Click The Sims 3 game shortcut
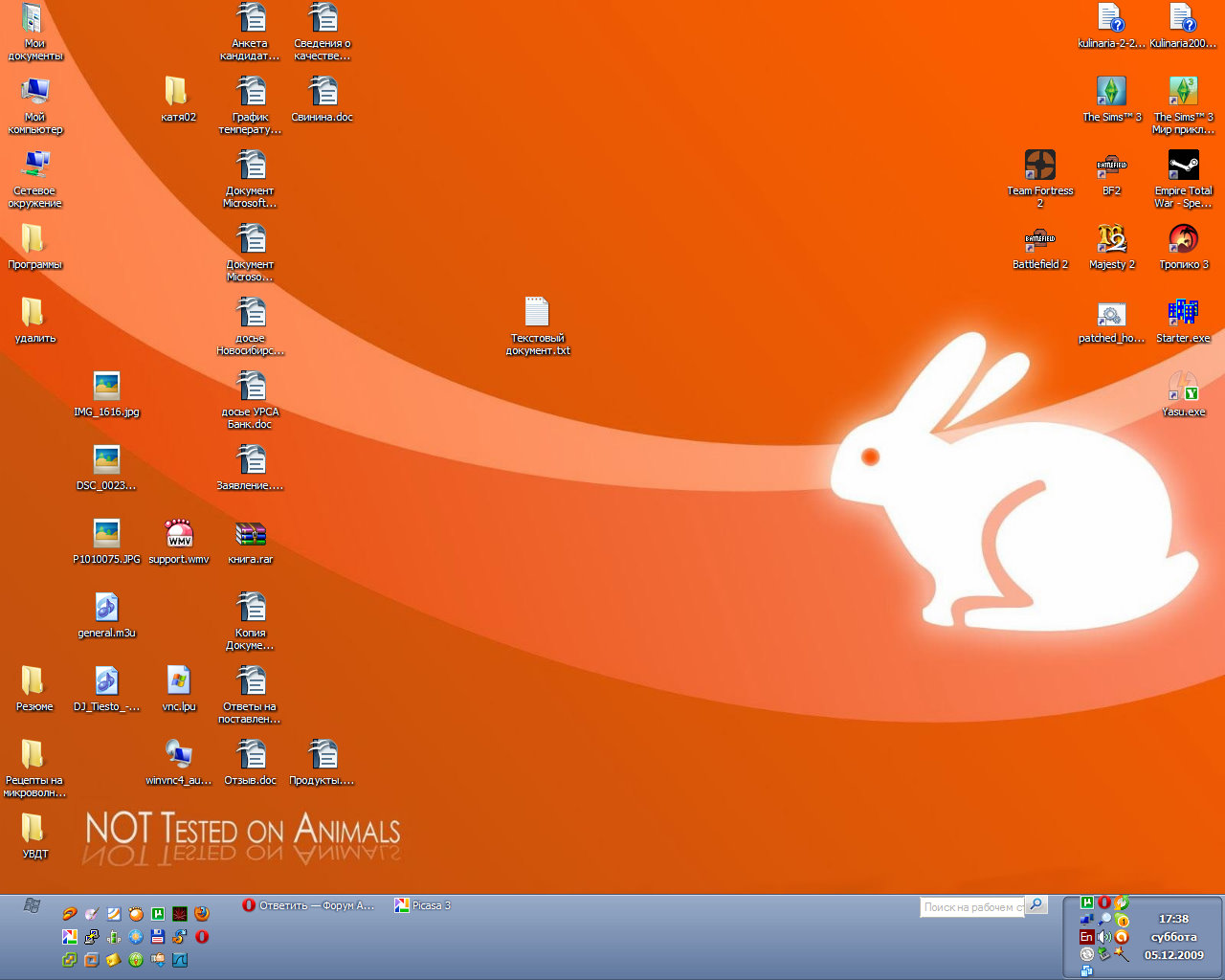Viewport: 1225px width, 980px height. (x=1111, y=98)
